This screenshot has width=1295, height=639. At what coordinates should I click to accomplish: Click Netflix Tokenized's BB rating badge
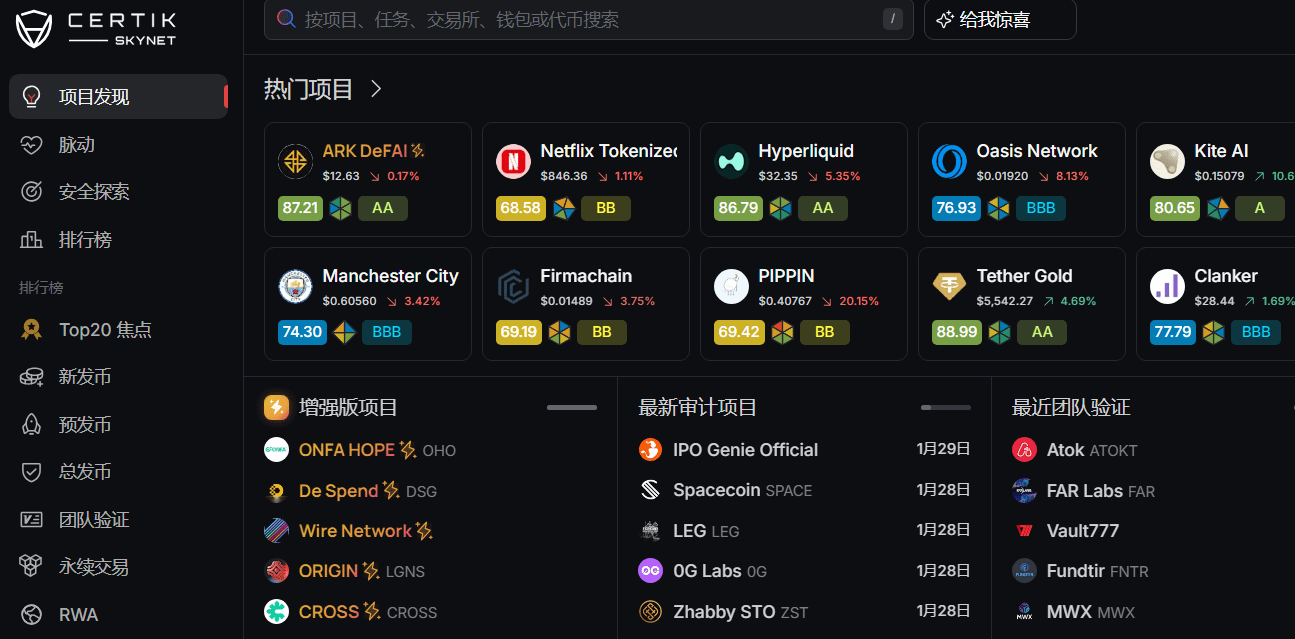(x=605, y=208)
